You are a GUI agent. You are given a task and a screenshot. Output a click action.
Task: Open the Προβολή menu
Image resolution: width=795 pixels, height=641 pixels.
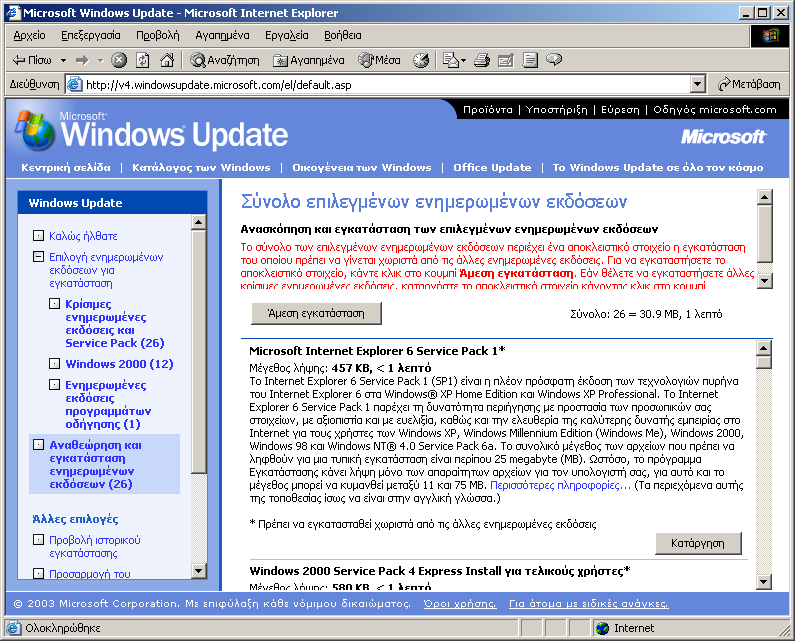(x=158, y=35)
